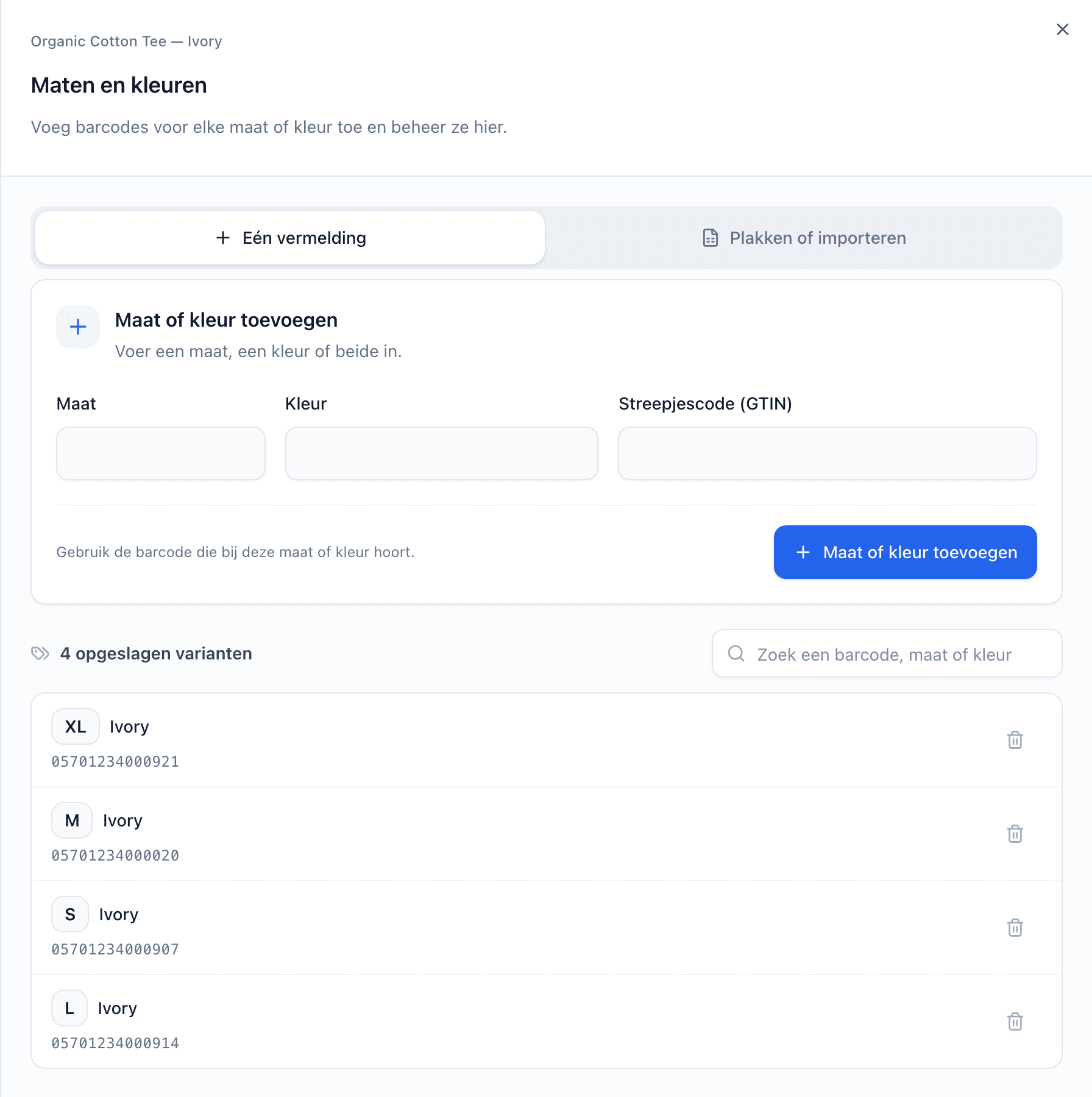Screen dimensions: 1092x1097
Task: Click the barcode 05701234000921
Action: [115, 762]
